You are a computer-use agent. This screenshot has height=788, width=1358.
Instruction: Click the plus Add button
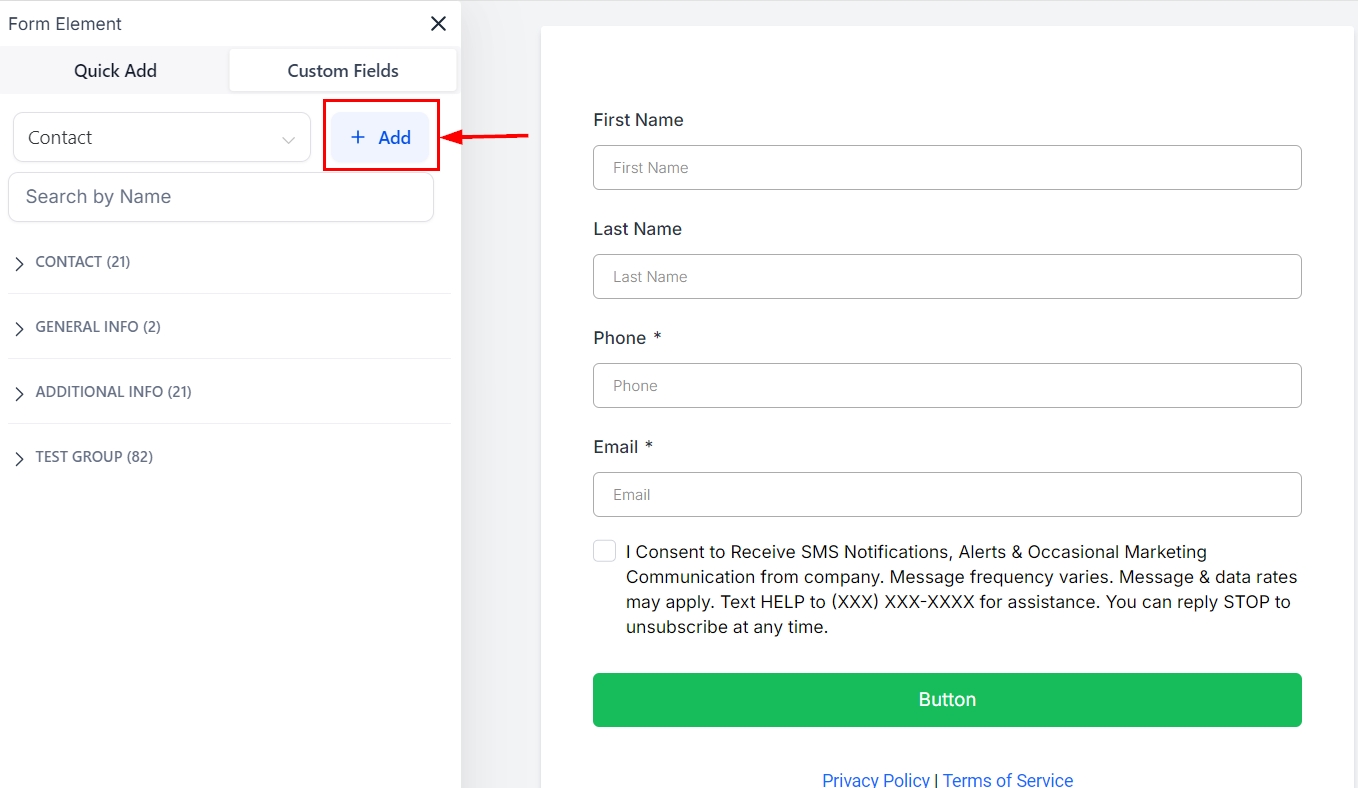click(381, 138)
